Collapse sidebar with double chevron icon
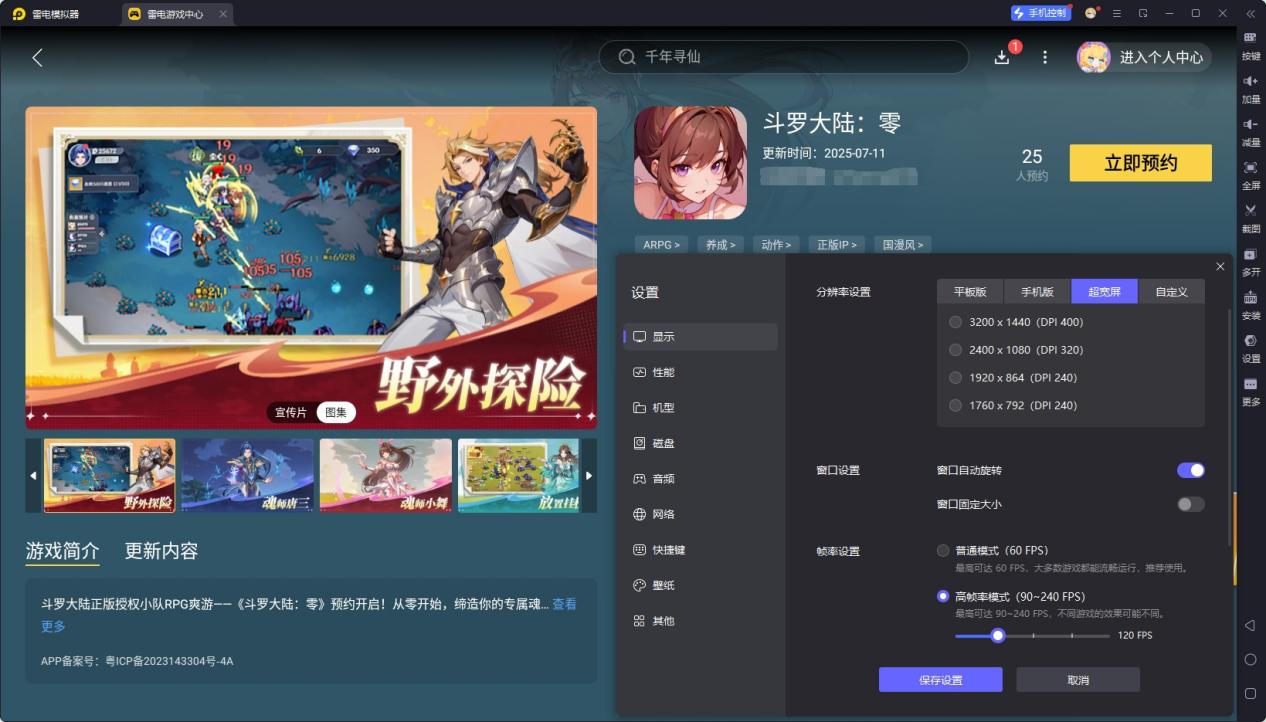The height and width of the screenshot is (722, 1266). (x=1250, y=13)
